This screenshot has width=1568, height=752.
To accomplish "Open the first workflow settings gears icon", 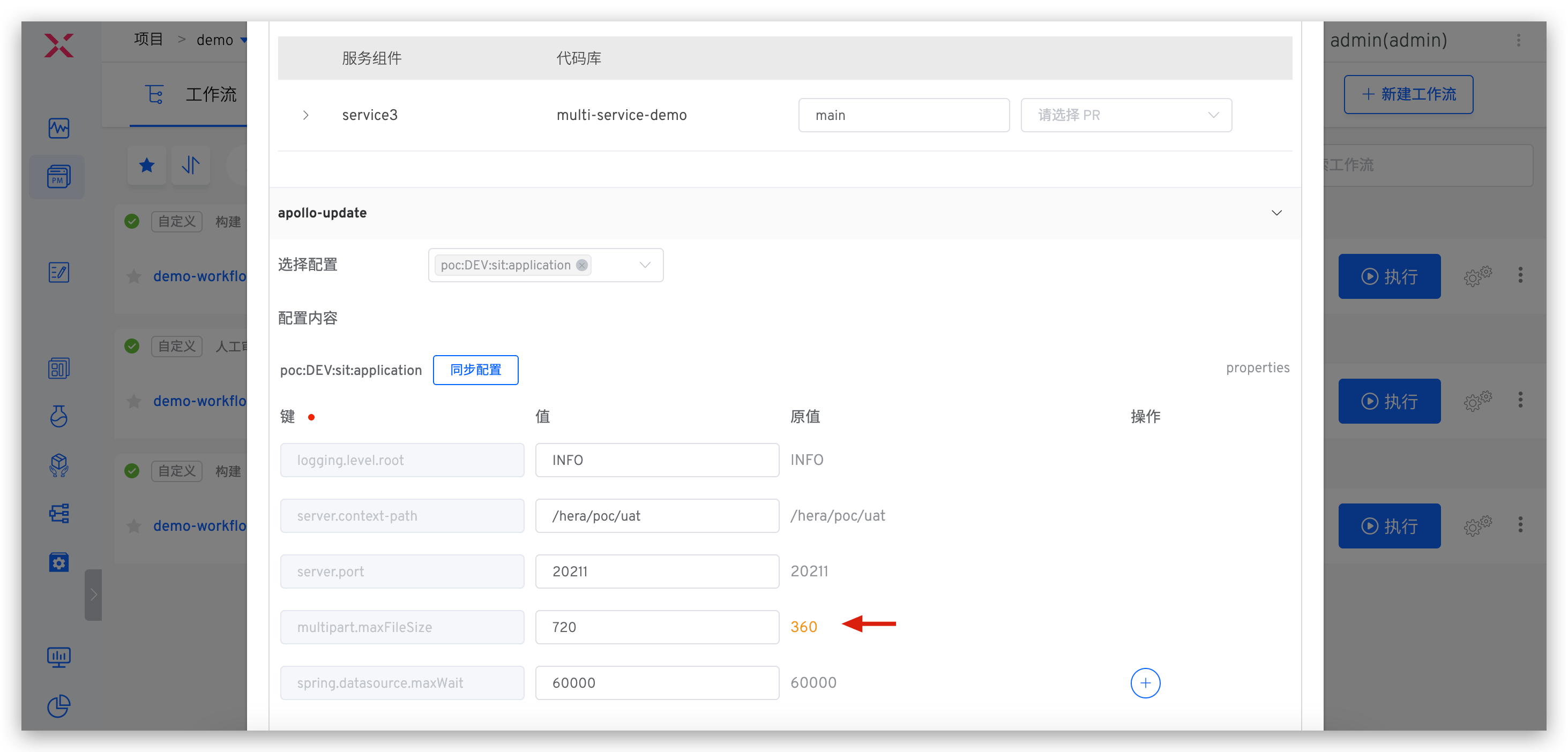I will (x=1477, y=276).
